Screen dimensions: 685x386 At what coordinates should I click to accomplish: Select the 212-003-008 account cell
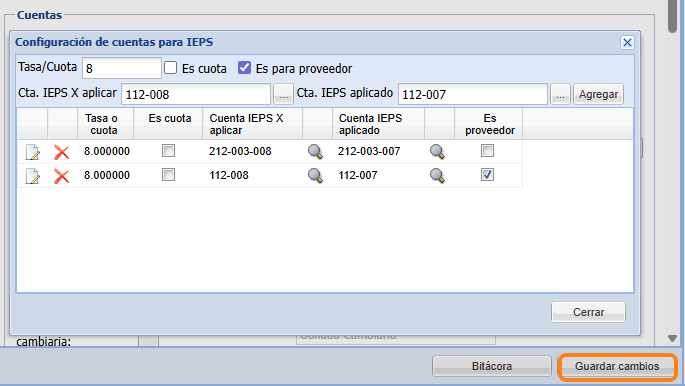[x=240, y=151]
